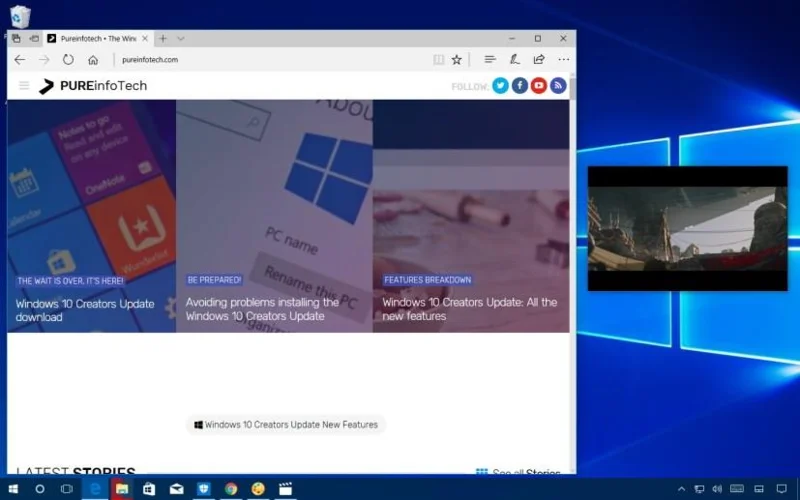This screenshot has height=500, width=800.
Task: Click the picture-in-picture video window
Action: click(687, 229)
